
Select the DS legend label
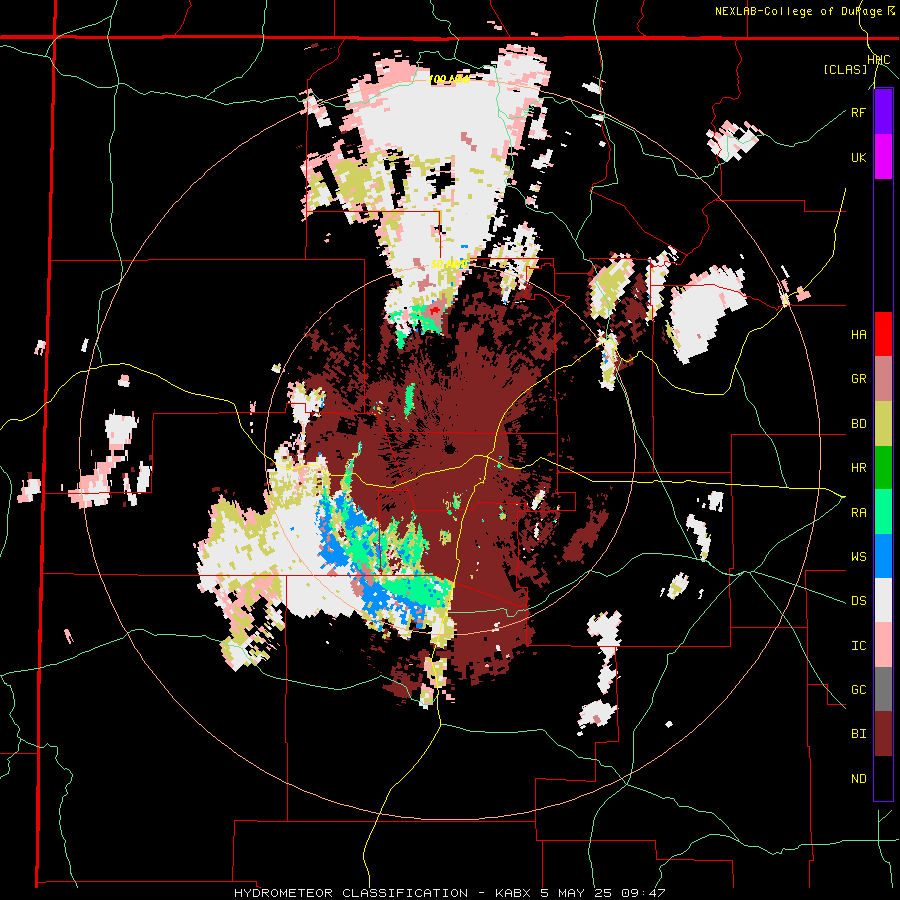pyautogui.click(x=858, y=601)
